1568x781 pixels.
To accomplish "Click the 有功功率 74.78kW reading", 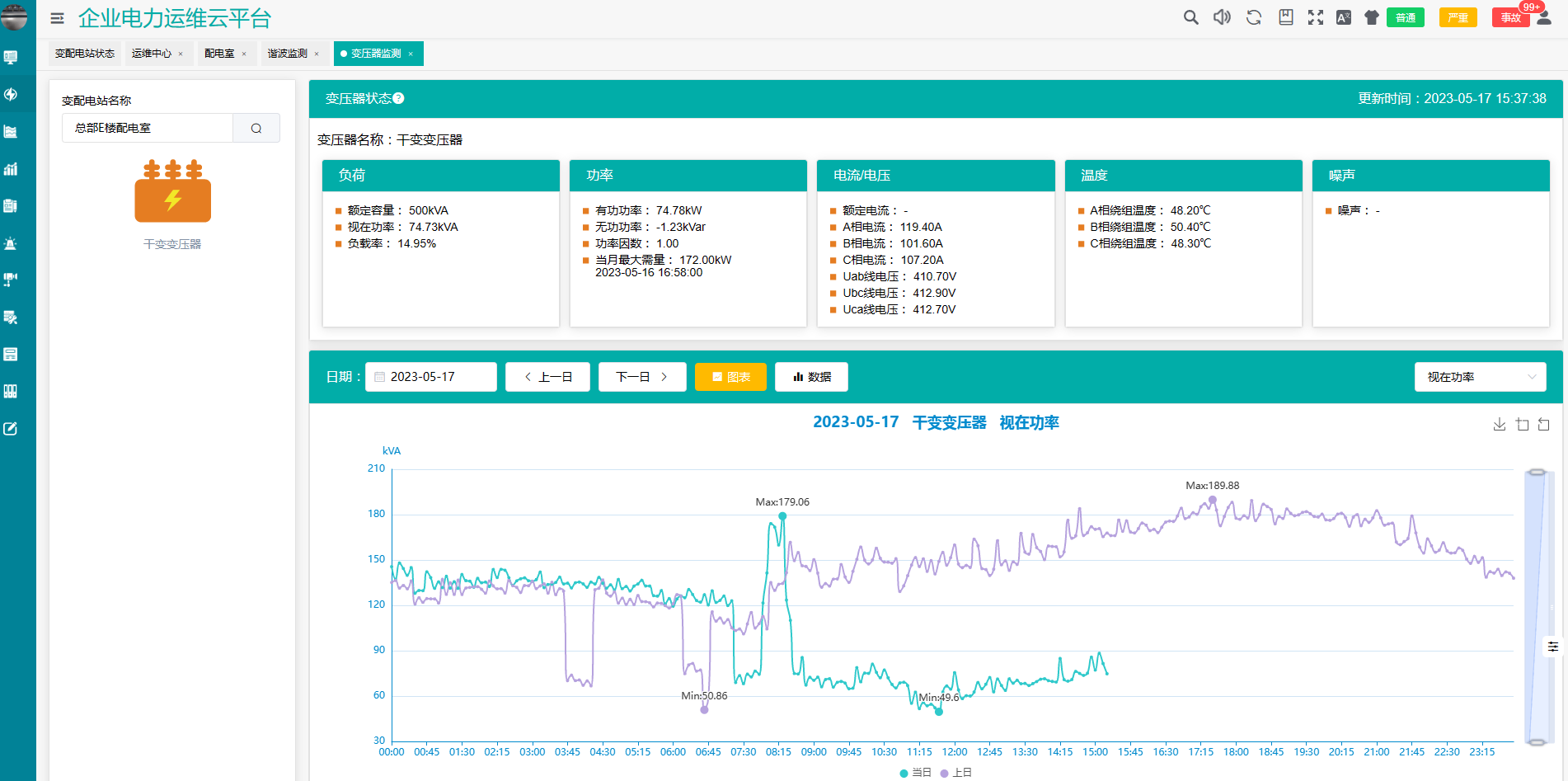I will pyautogui.click(x=649, y=210).
